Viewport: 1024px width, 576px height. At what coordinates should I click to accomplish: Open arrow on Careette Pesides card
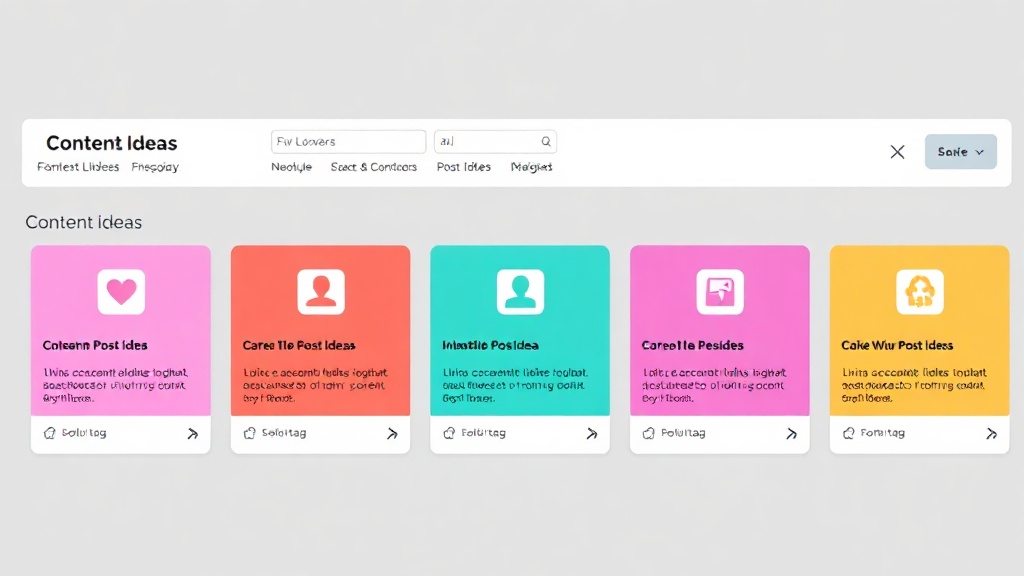click(x=792, y=433)
